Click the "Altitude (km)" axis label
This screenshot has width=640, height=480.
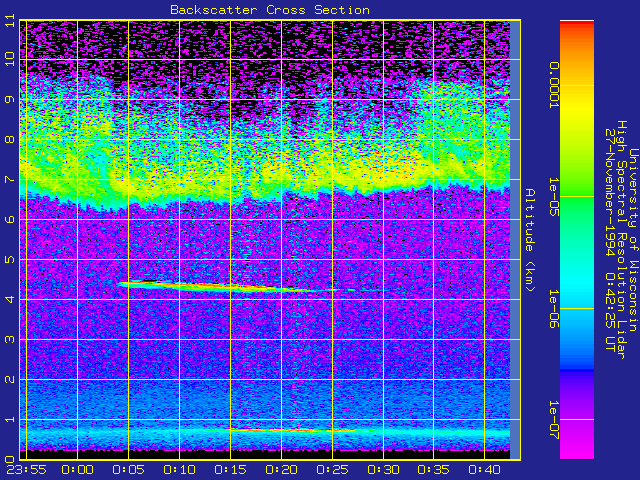pyautogui.click(x=529, y=240)
